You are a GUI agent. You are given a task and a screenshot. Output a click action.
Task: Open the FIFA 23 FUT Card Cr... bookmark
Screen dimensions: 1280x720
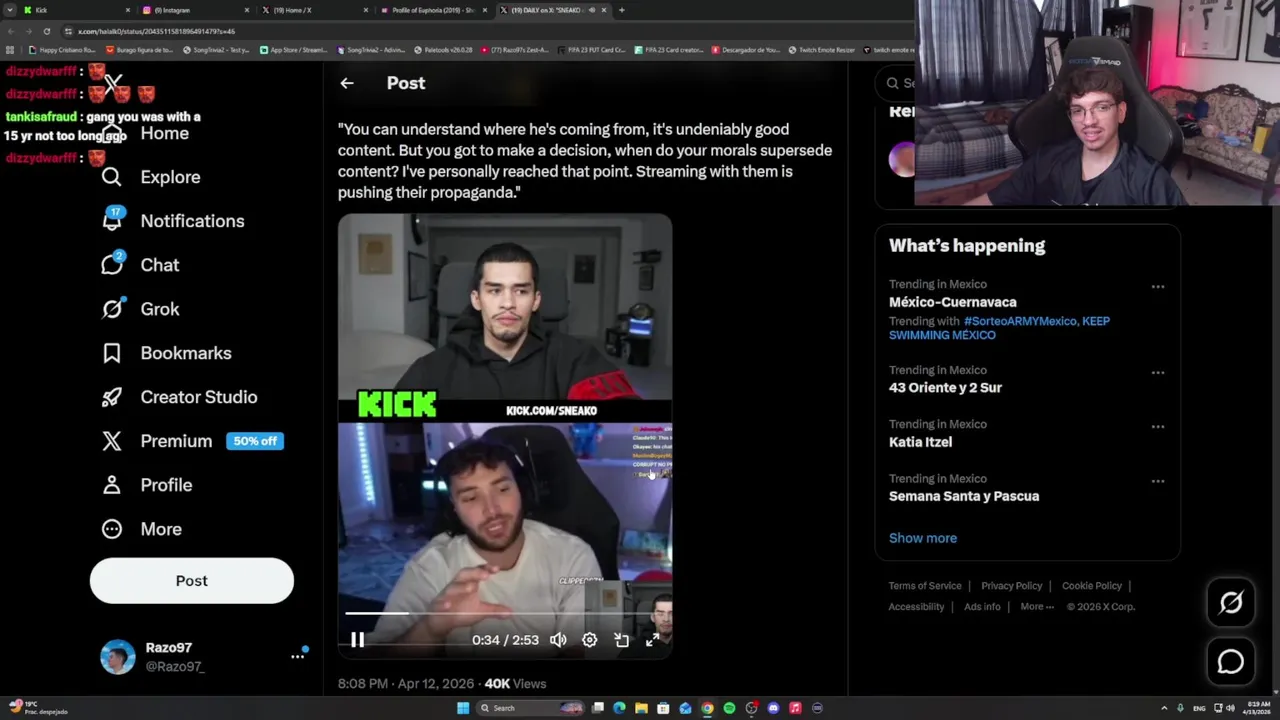click(x=591, y=50)
